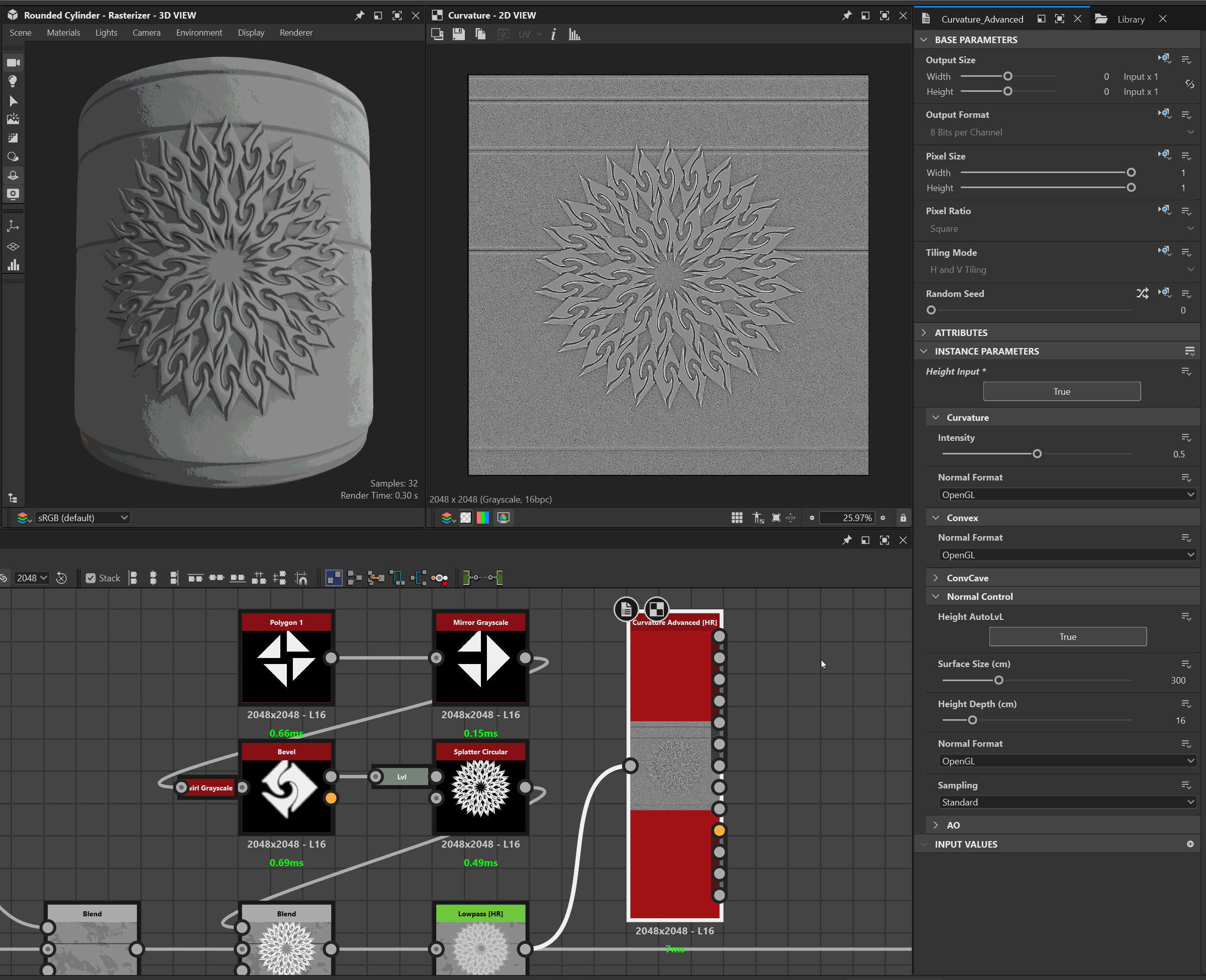Click the info icon in 2D view toolbar
The width and height of the screenshot is (1206, 980).
tap(553, 35)
